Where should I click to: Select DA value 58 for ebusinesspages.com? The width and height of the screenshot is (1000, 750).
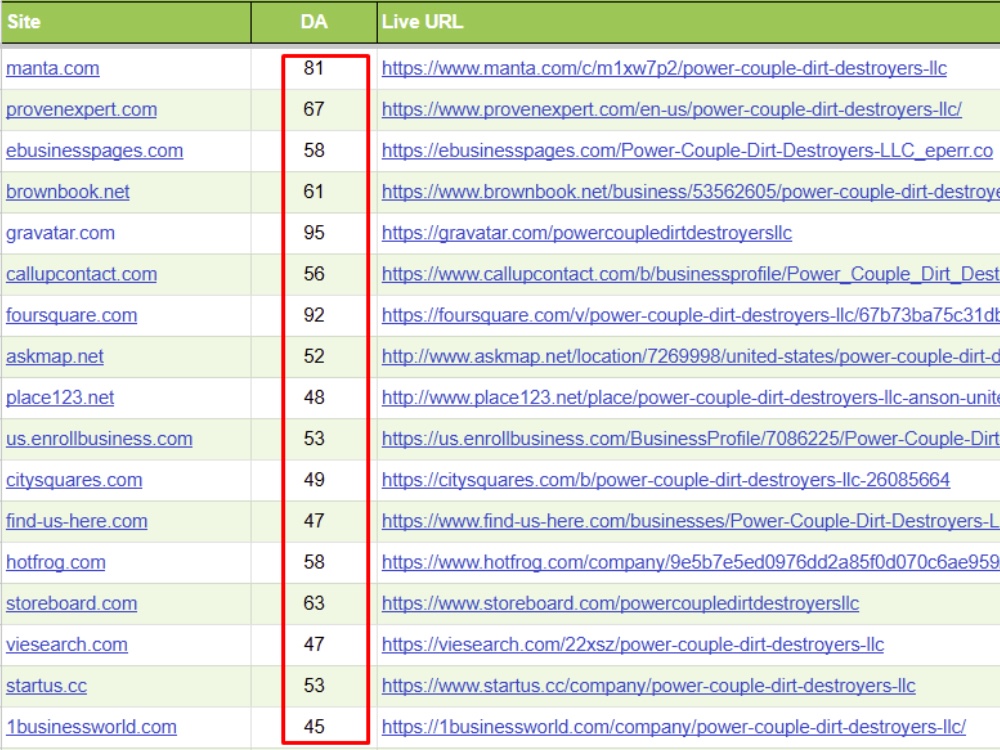click(314, 151)
